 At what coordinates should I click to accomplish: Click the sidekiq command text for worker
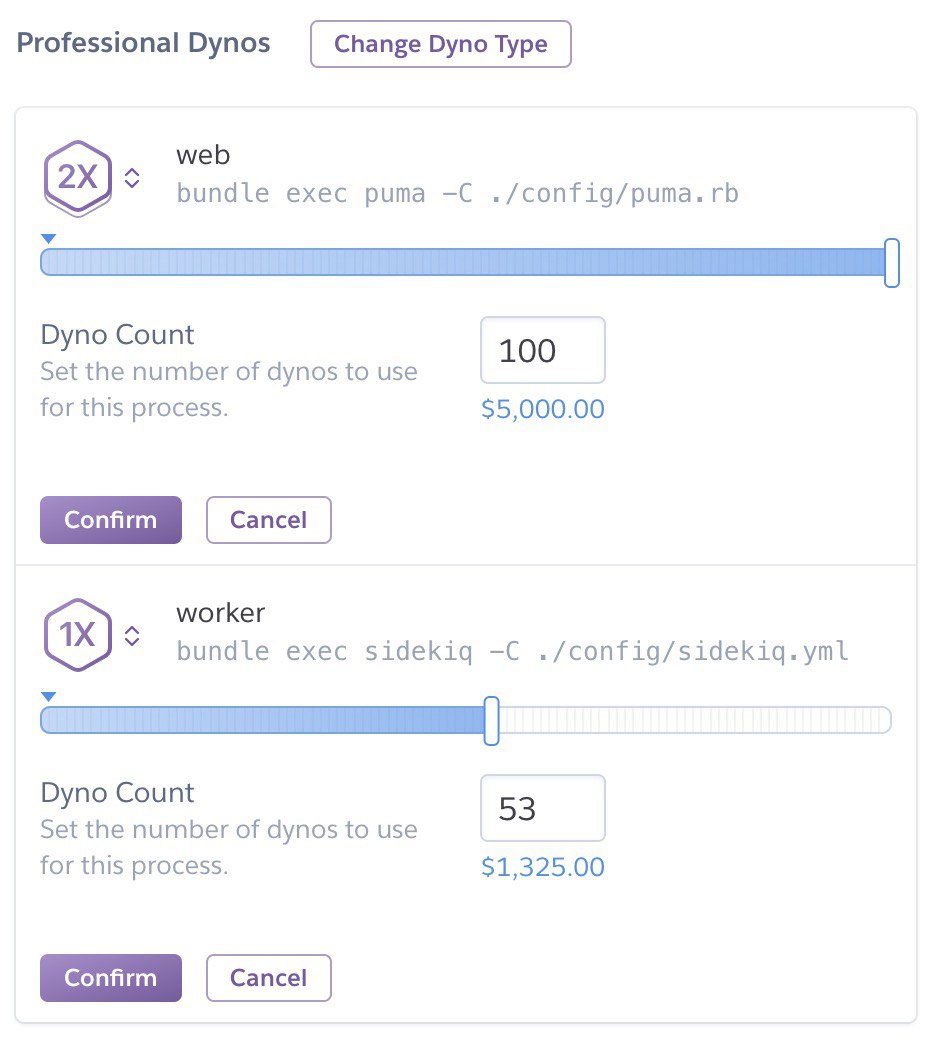pos(512,652)
